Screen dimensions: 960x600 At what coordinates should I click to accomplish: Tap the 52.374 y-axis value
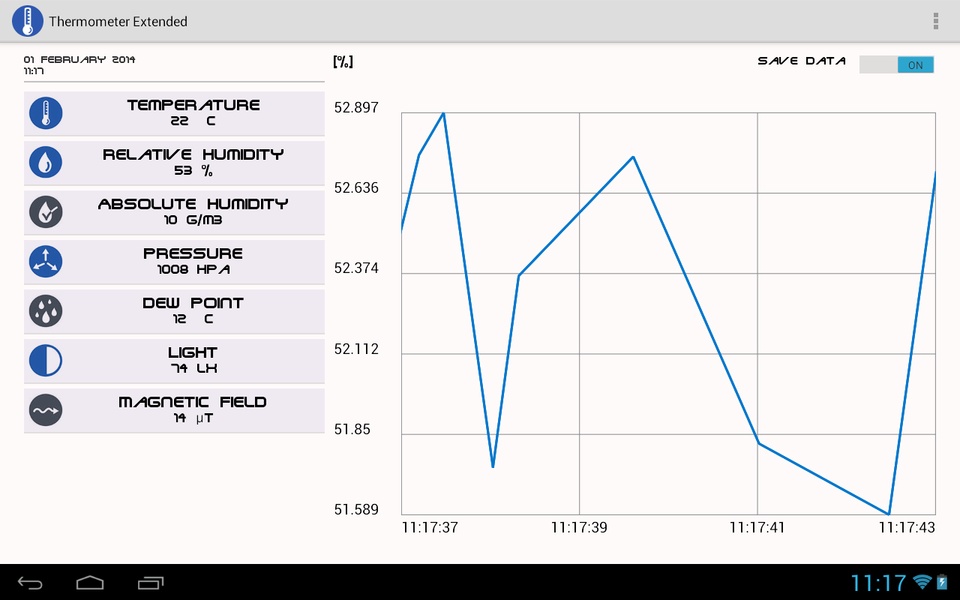tap(356, 268)
